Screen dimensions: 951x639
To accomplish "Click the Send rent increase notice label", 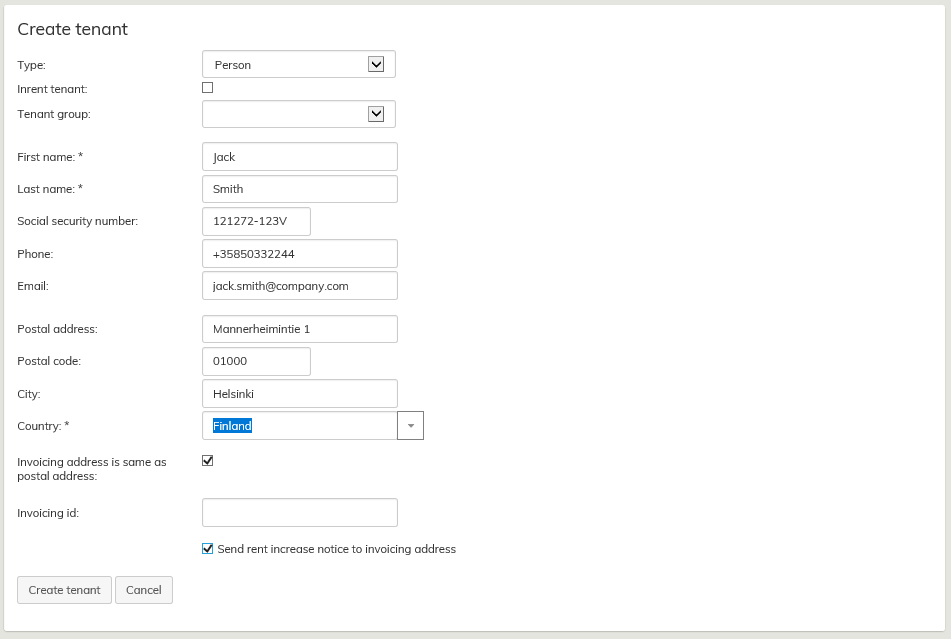I will pos(336,549).
